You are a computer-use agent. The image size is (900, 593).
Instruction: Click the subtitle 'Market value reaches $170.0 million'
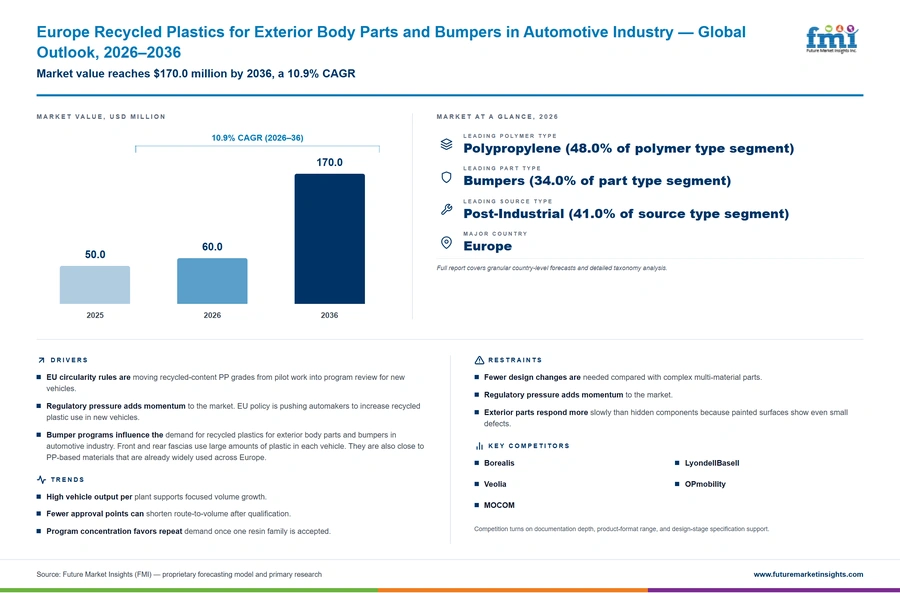click(x=196, y=73)
